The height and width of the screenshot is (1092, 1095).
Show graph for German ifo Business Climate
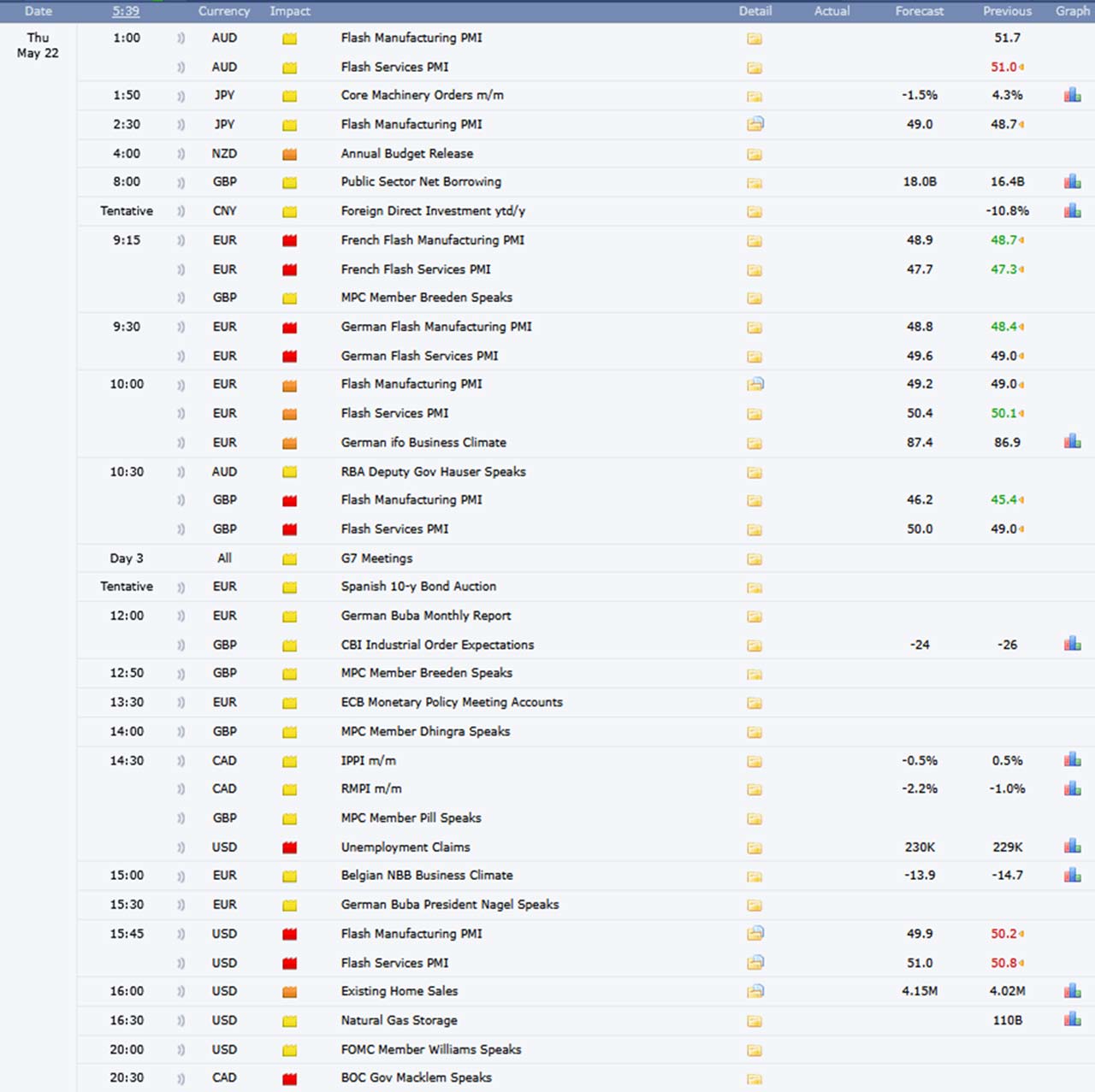[x=1072, y=442]
